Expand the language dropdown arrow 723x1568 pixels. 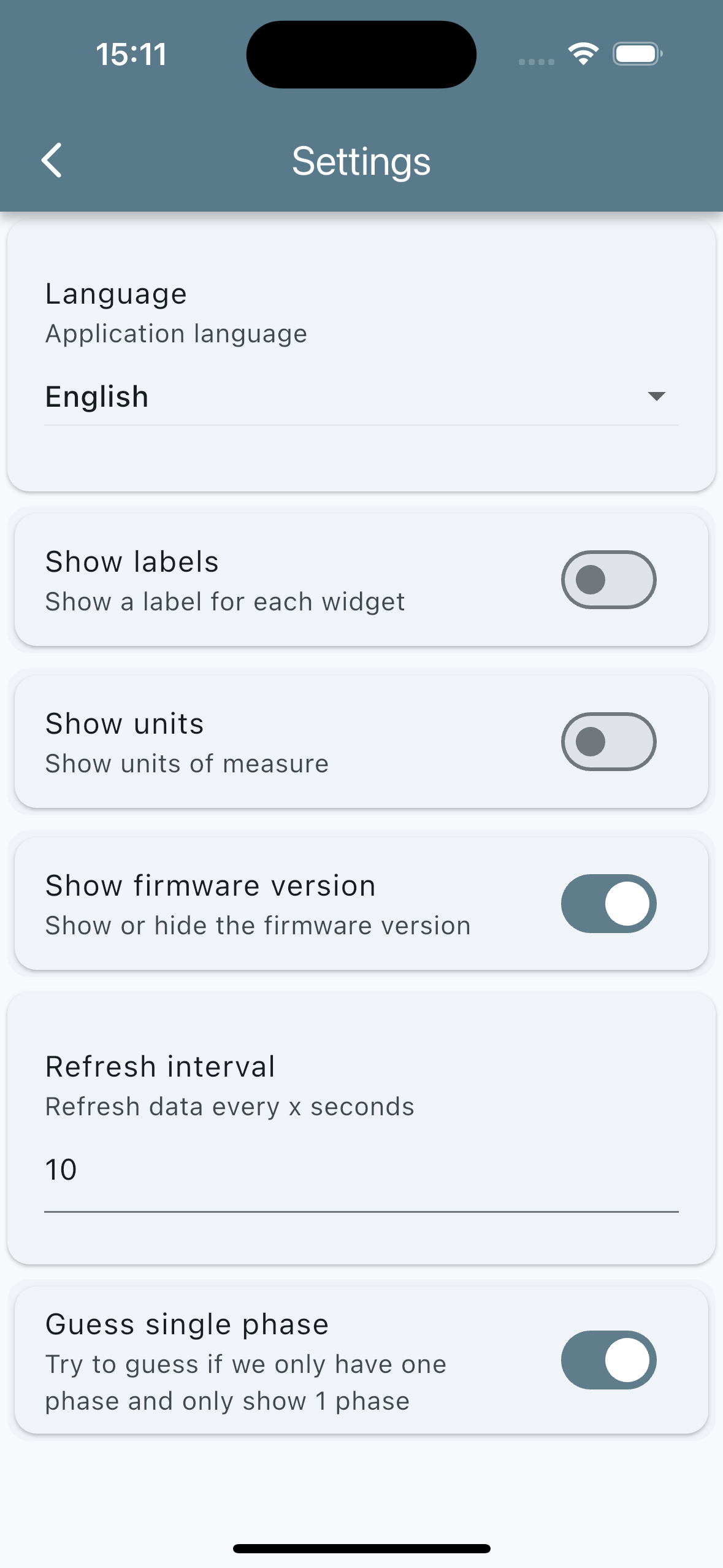(656, 396)
